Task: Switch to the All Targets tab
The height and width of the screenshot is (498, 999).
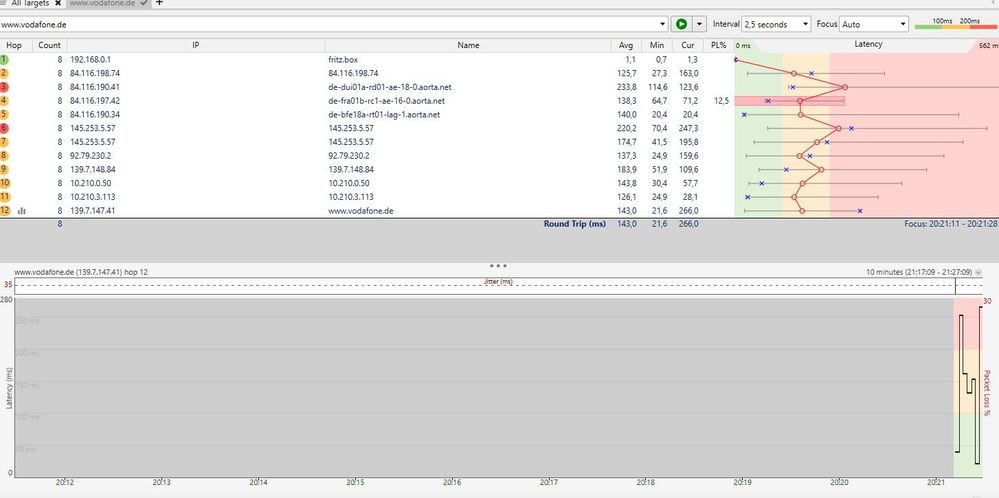Action: tap(29, 3)
